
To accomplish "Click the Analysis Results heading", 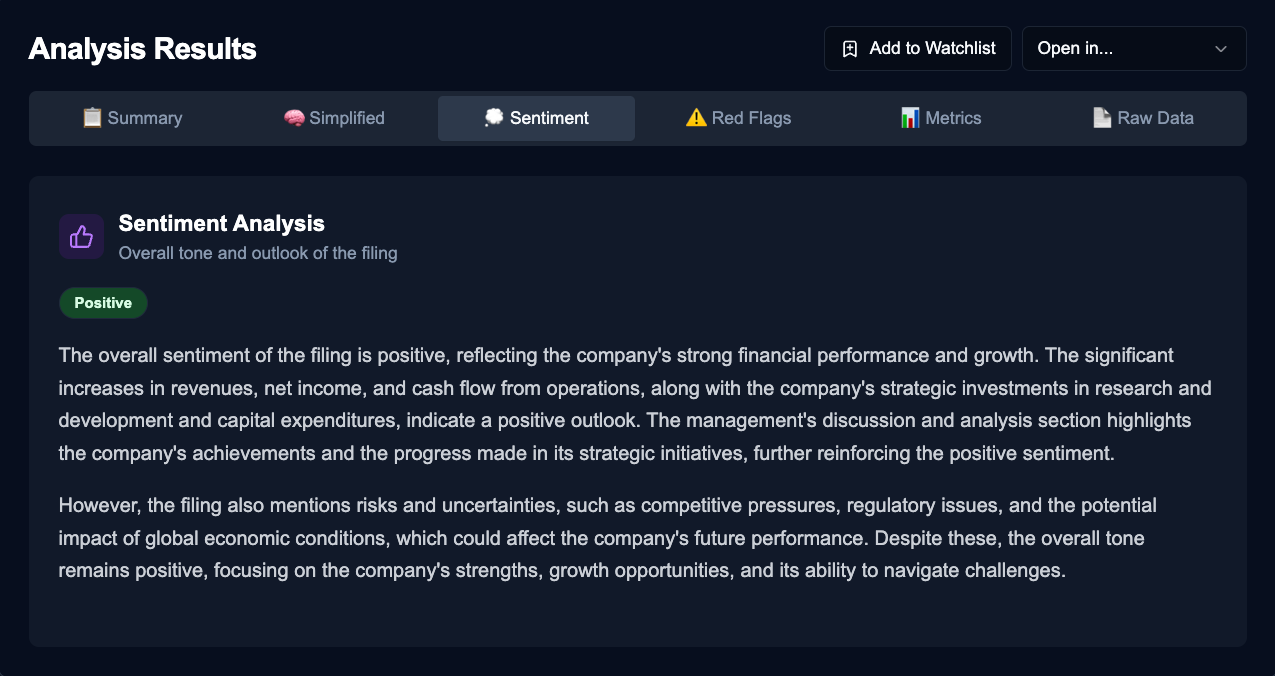I will [x=142, y=48].
